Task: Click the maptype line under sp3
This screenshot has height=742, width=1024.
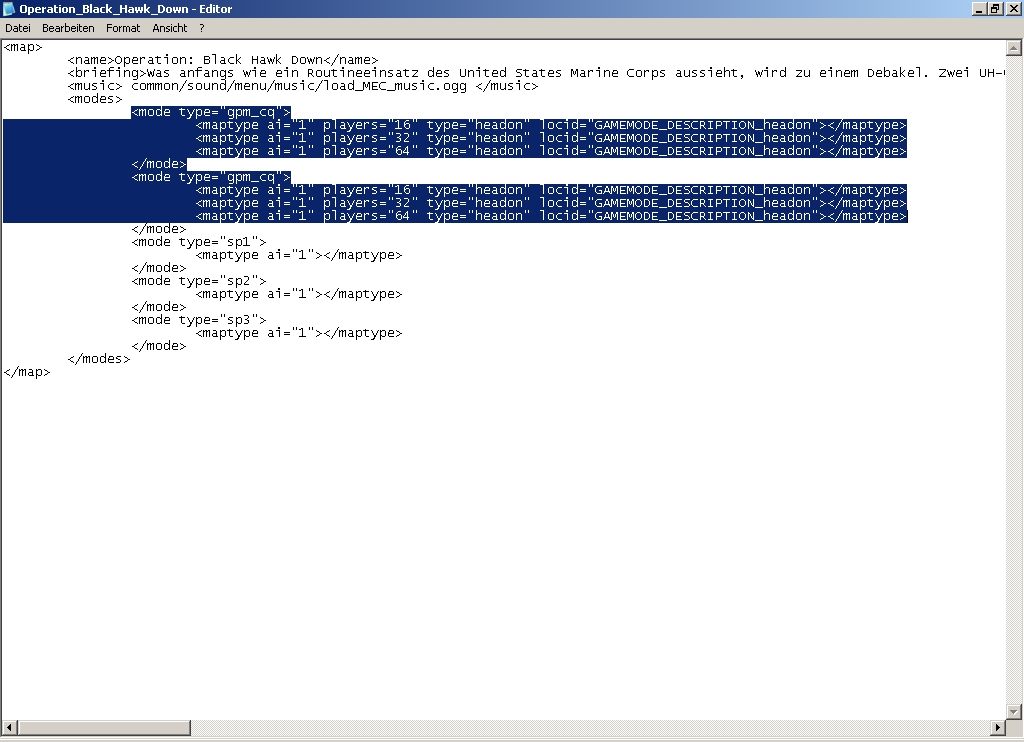Action: [299, 333]
